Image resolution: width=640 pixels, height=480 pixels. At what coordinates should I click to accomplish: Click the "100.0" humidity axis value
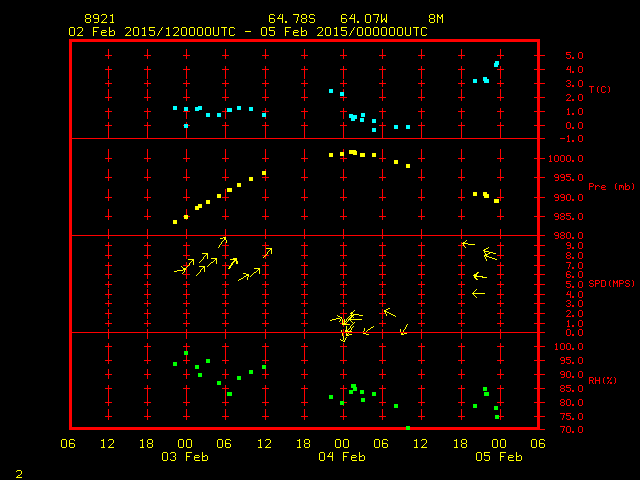[569, 347]
